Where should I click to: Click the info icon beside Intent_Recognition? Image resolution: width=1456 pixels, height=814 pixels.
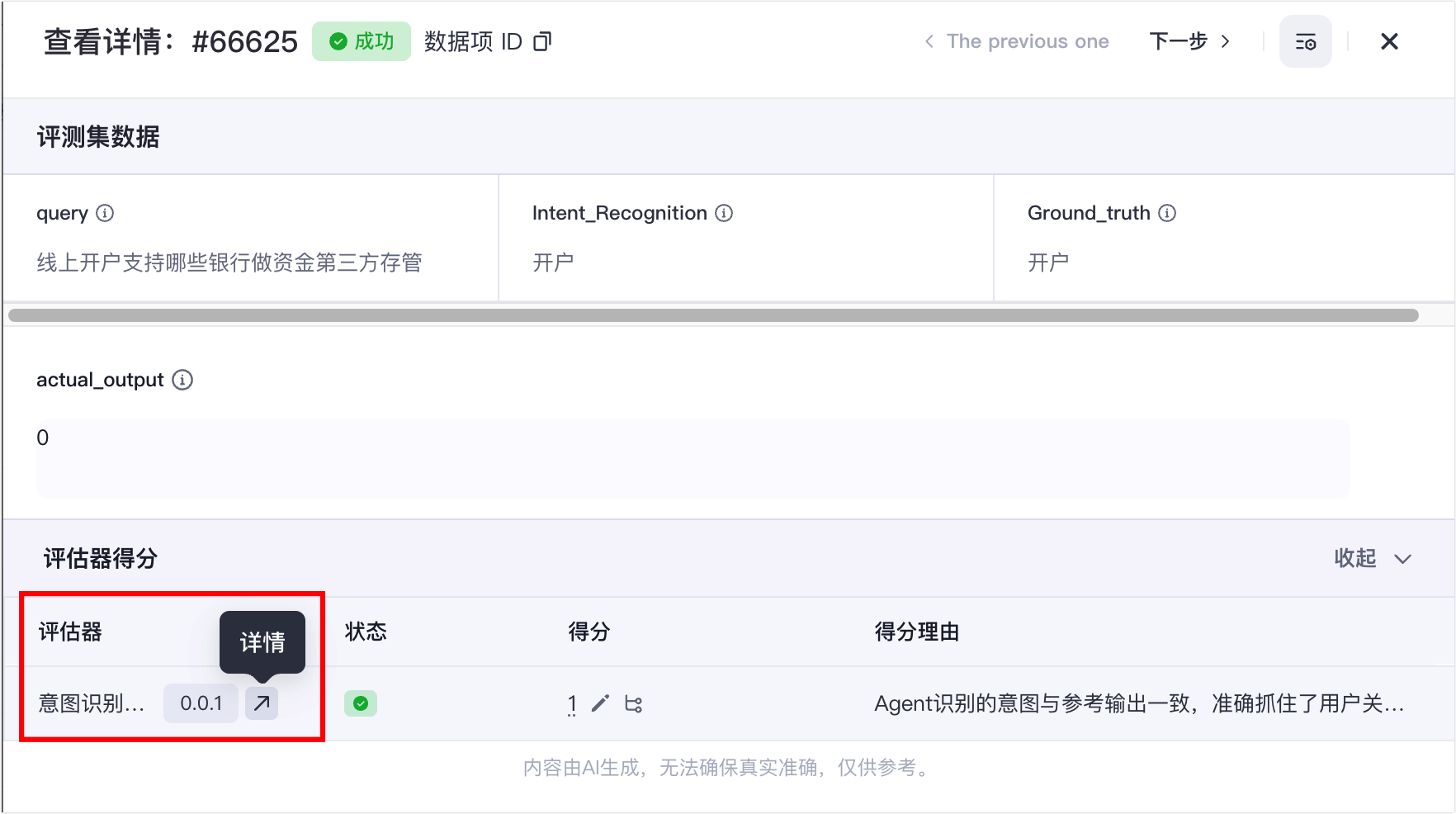(724, 213)
